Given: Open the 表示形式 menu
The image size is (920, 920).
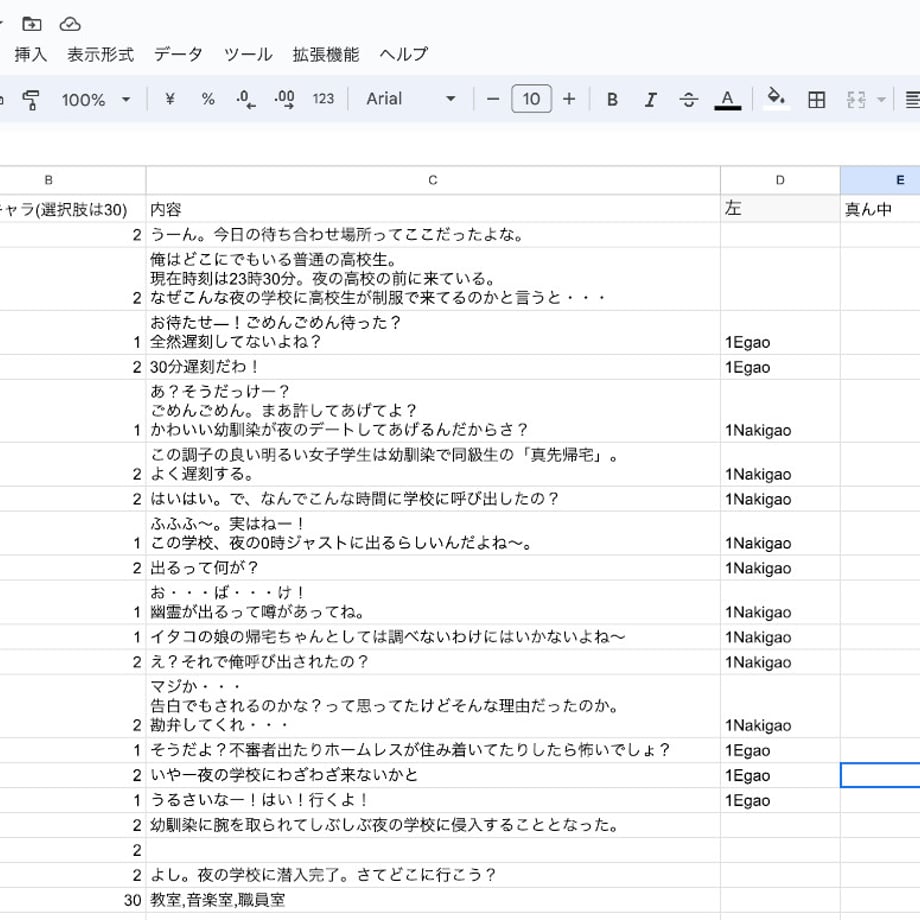Looking at the screenshot, I should [100, 55].
